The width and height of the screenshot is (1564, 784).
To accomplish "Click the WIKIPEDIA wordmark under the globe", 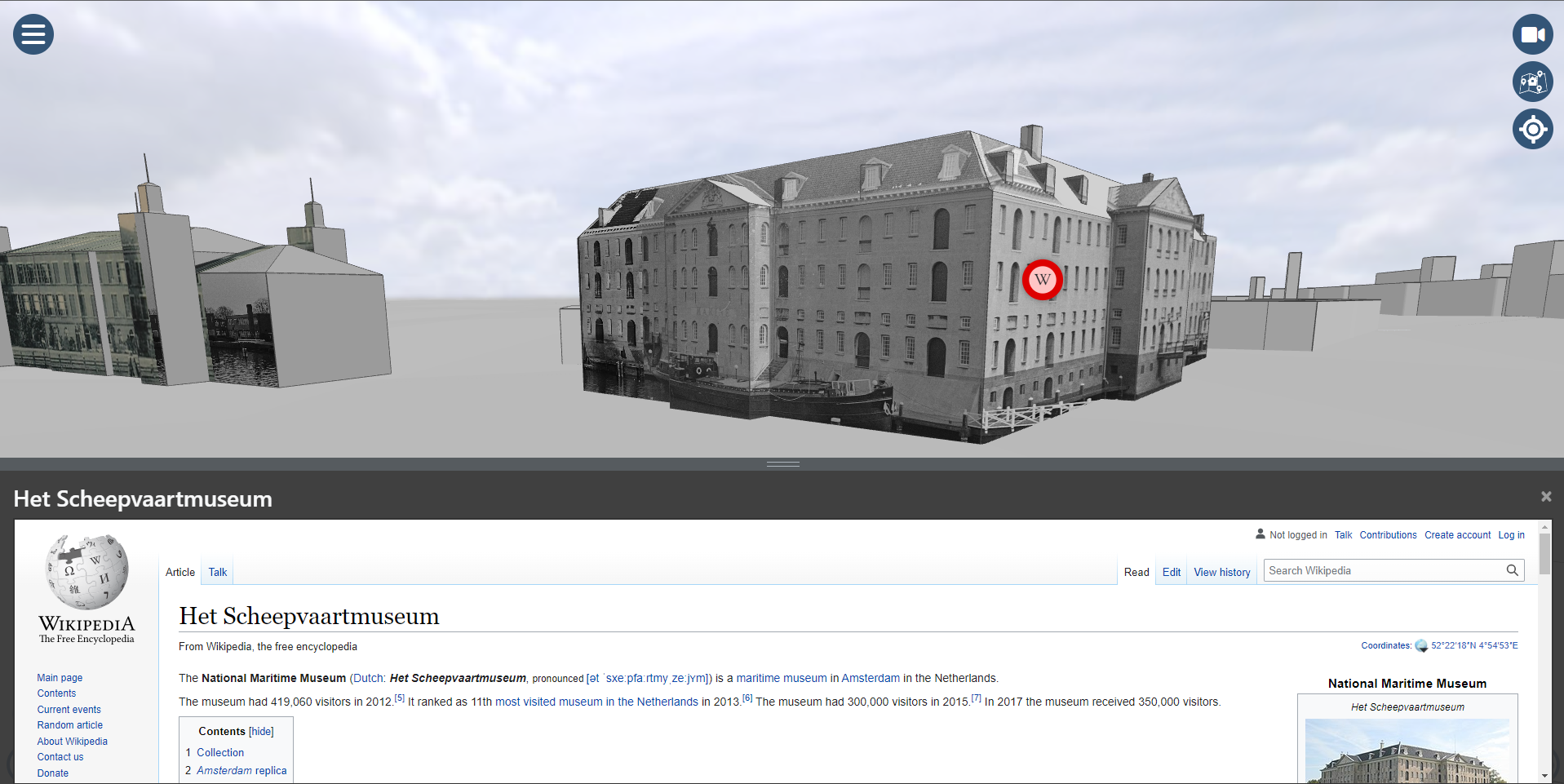I will (86, 625).
